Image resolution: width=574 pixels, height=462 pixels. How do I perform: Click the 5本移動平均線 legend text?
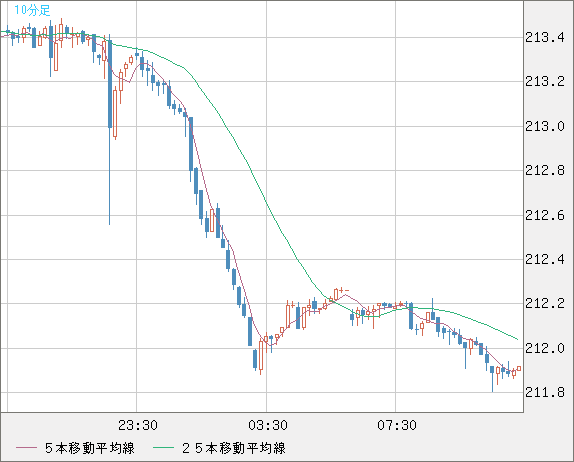tap(90, 448)
